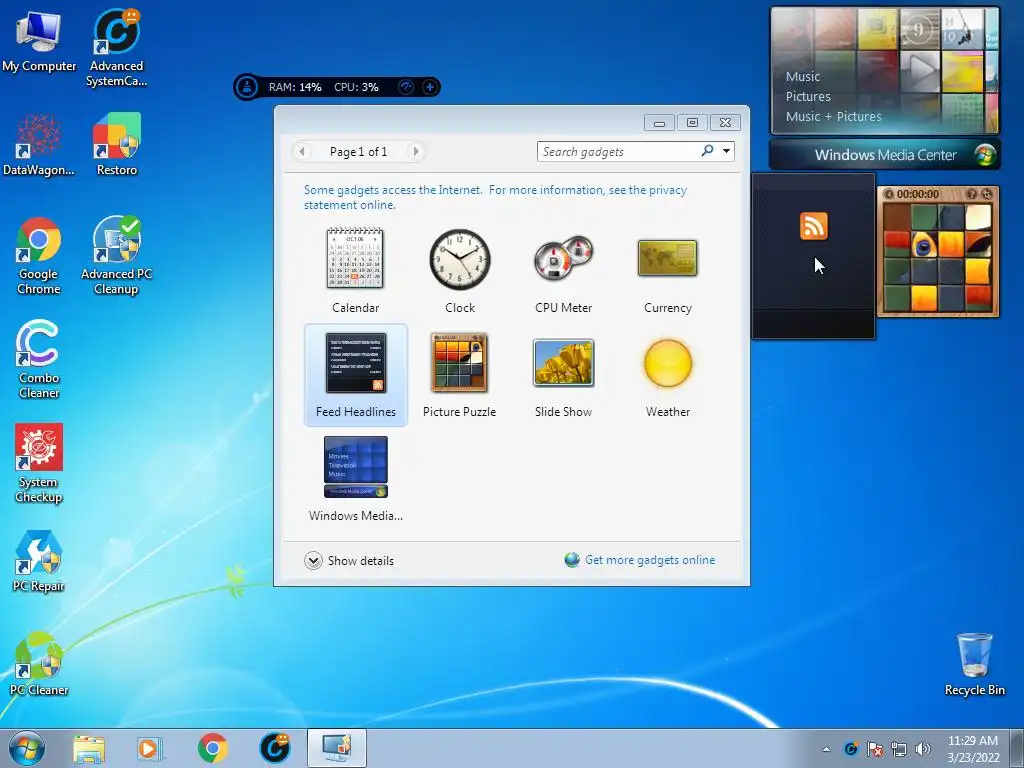Open PC Cleaner desktop shortcut
Image resolution: width=1024 pixels, height=768 pixels.
(39, 665)
